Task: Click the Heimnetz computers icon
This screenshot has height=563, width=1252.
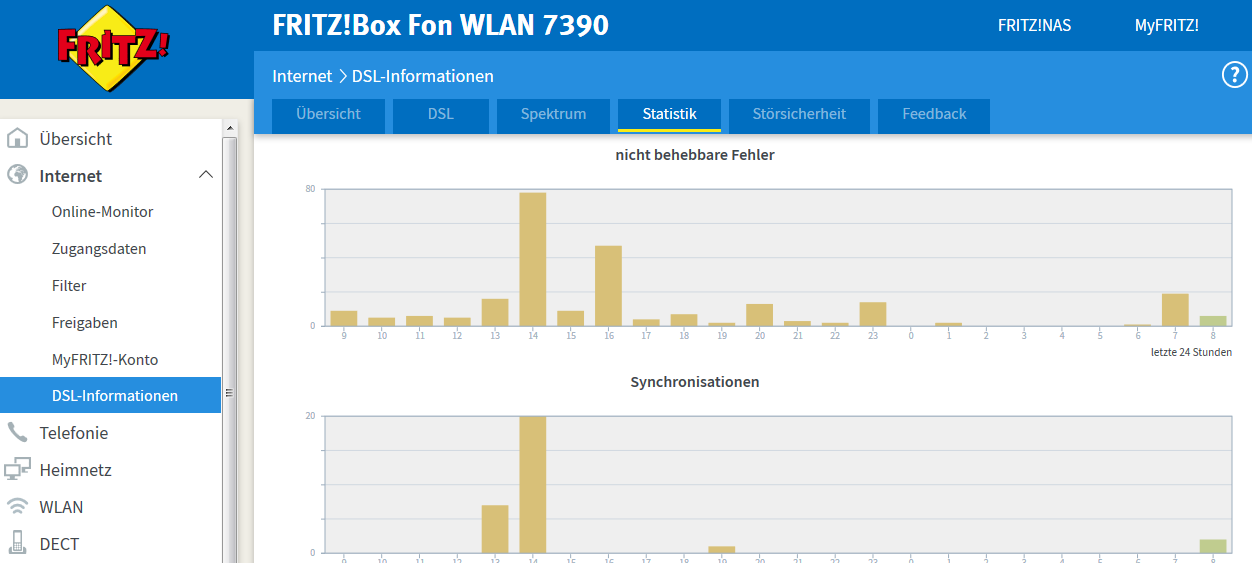Action: pyautogui.click(x=17, y=469)
